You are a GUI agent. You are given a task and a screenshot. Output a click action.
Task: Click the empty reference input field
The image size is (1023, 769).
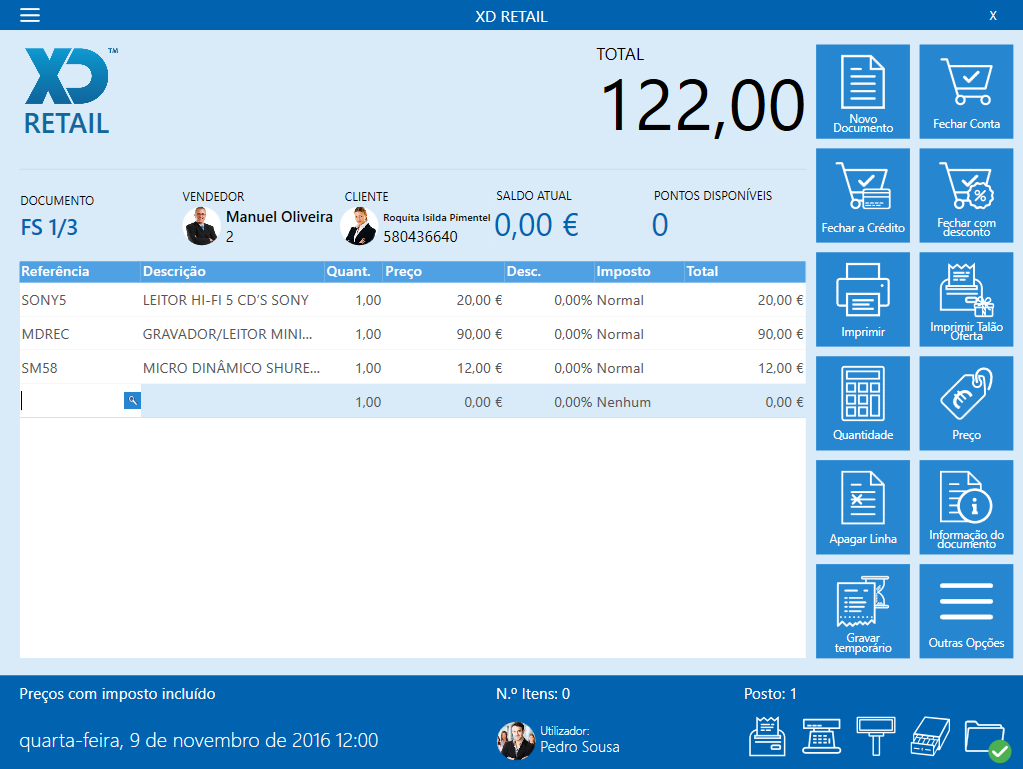click(72, 401)
